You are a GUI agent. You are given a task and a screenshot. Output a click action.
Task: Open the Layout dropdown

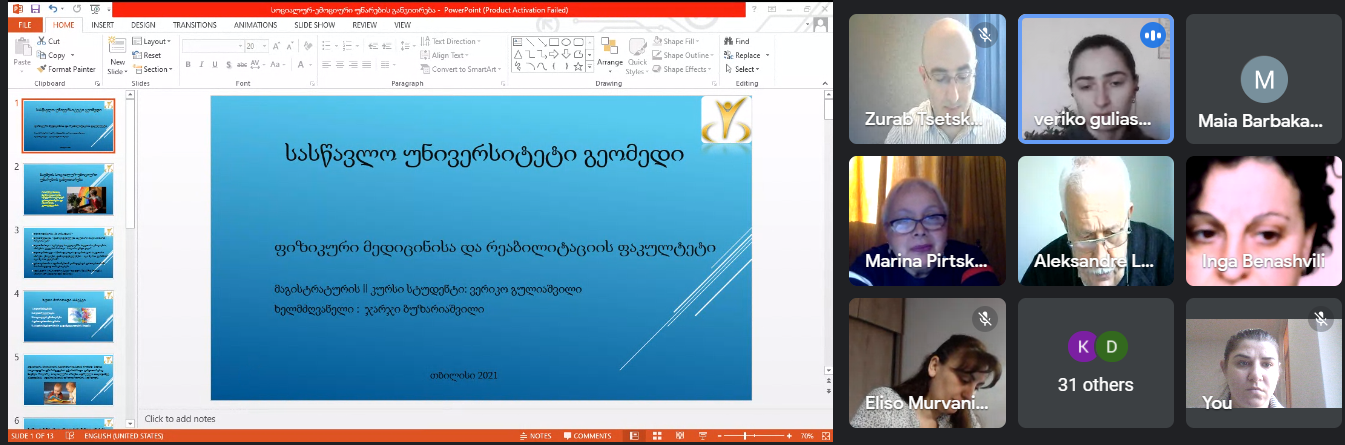151,41
